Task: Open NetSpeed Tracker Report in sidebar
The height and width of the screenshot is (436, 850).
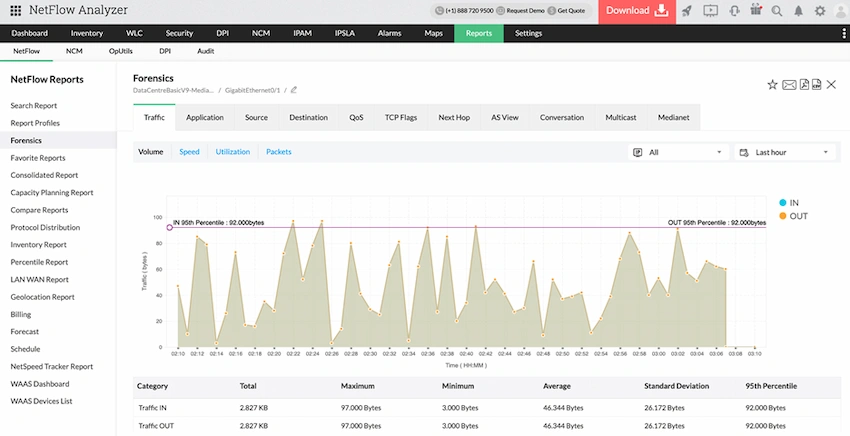Action: (51, 367)
